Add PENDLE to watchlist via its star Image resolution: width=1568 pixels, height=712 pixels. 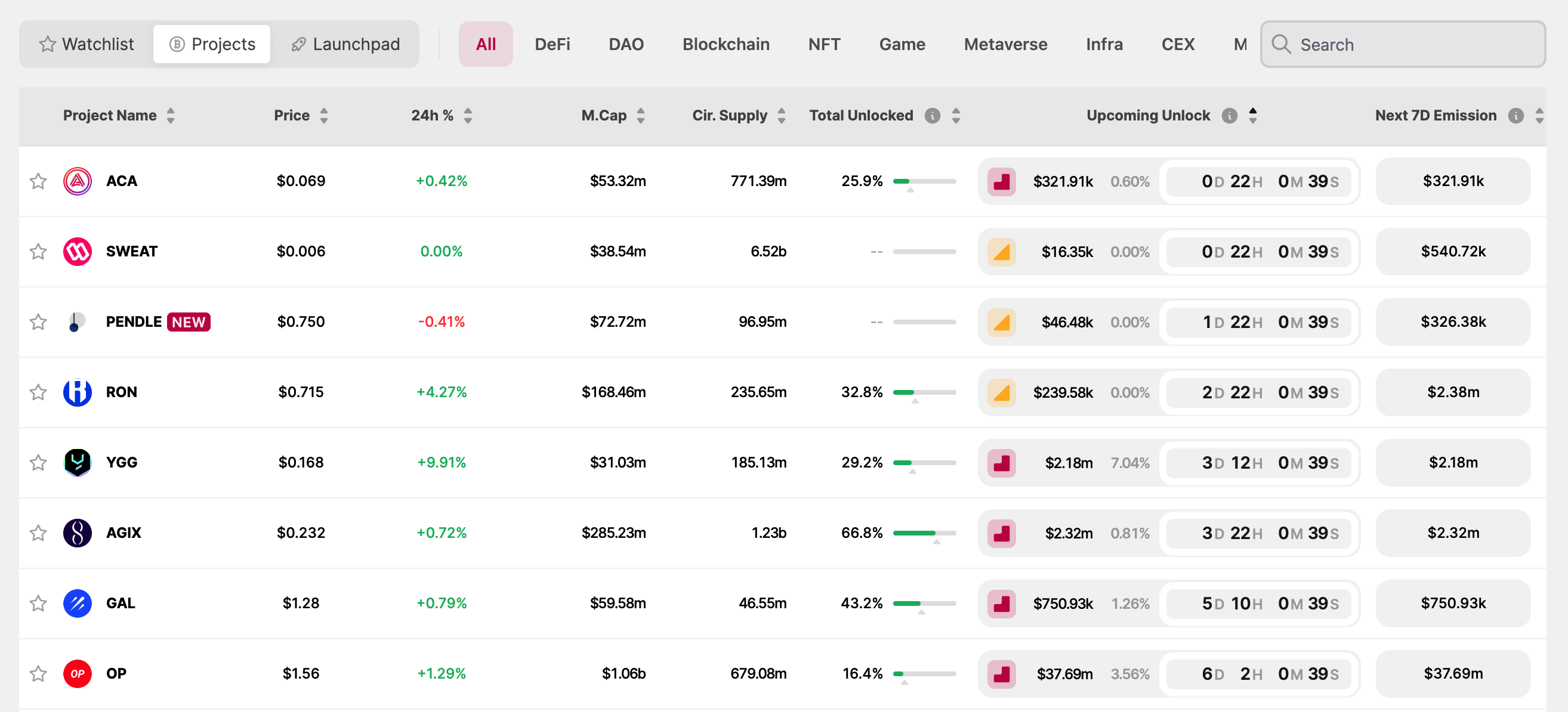(x=38, y=322)
